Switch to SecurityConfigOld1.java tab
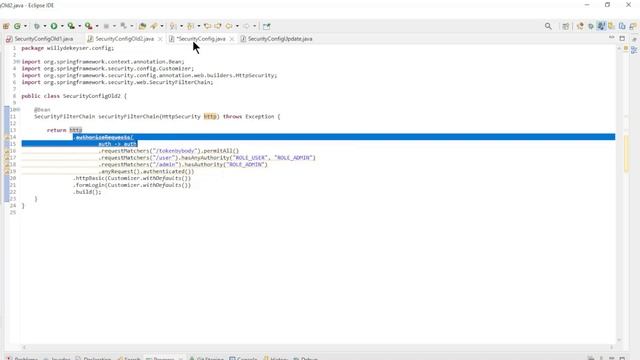Viewport: 640px width, 360px height. click(x=40, y=39)
